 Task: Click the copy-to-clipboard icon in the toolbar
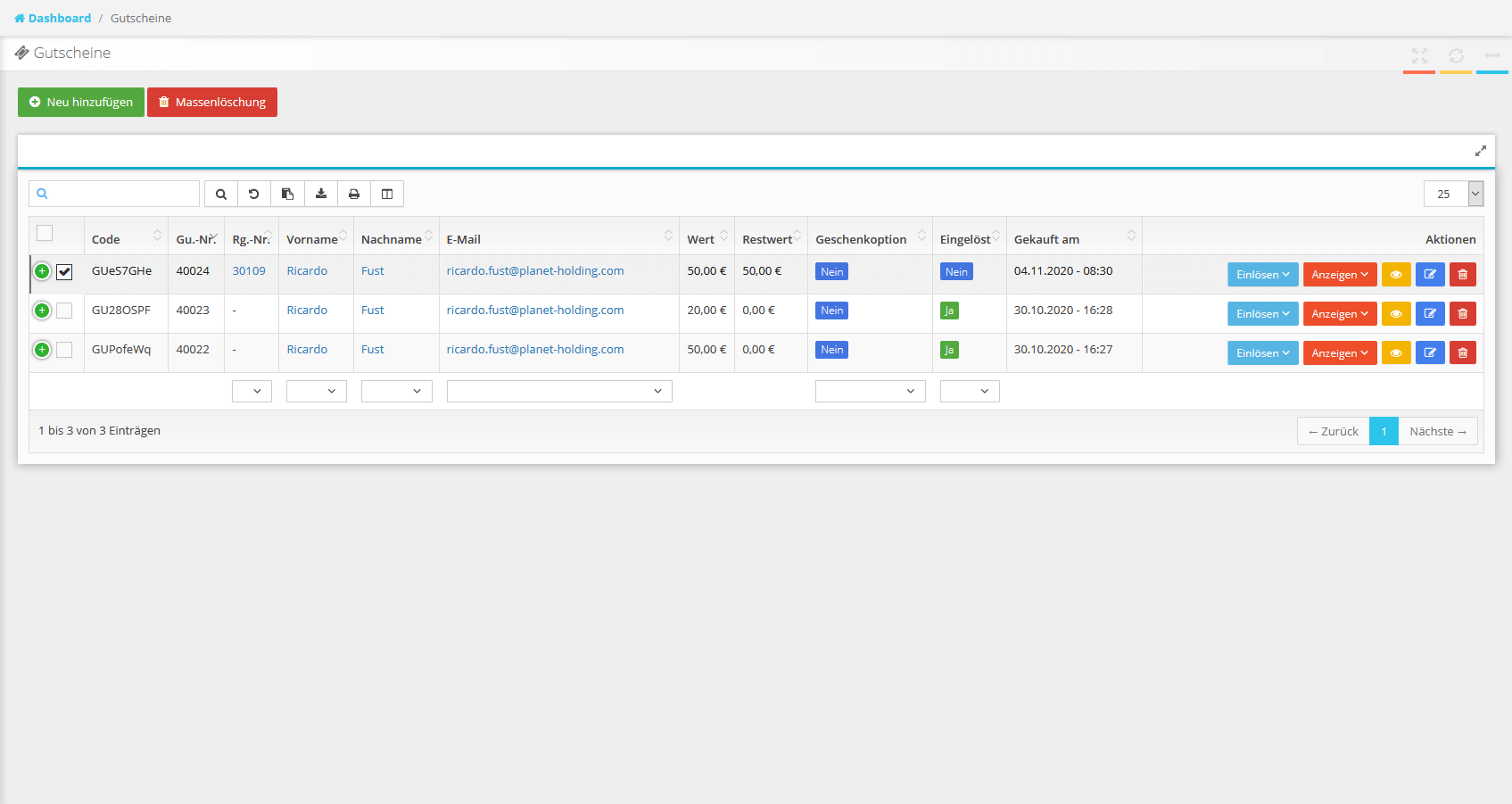pyautogui.click(x=287, y=194)
